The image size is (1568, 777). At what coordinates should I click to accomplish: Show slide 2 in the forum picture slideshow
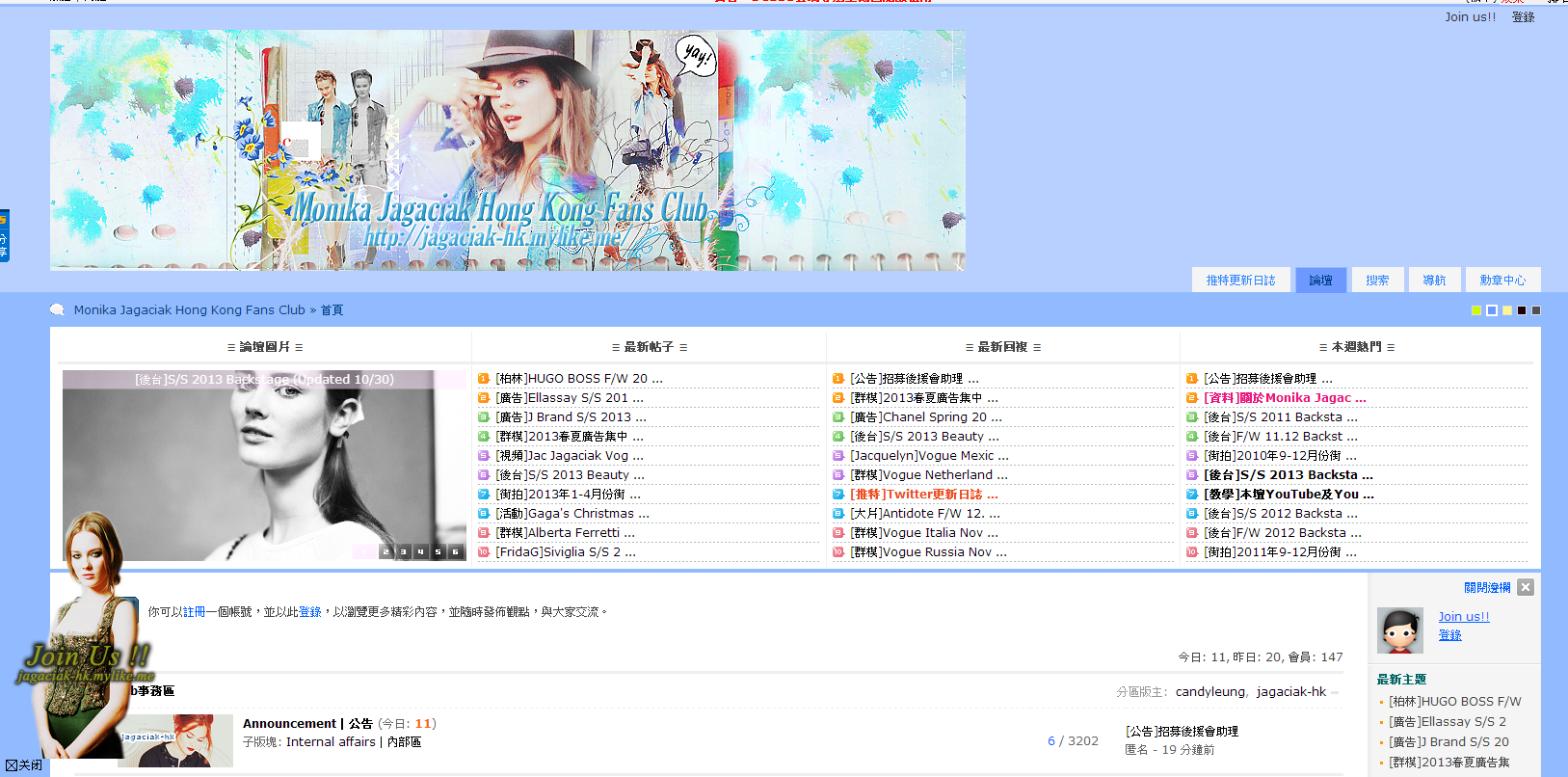(385, 552)
